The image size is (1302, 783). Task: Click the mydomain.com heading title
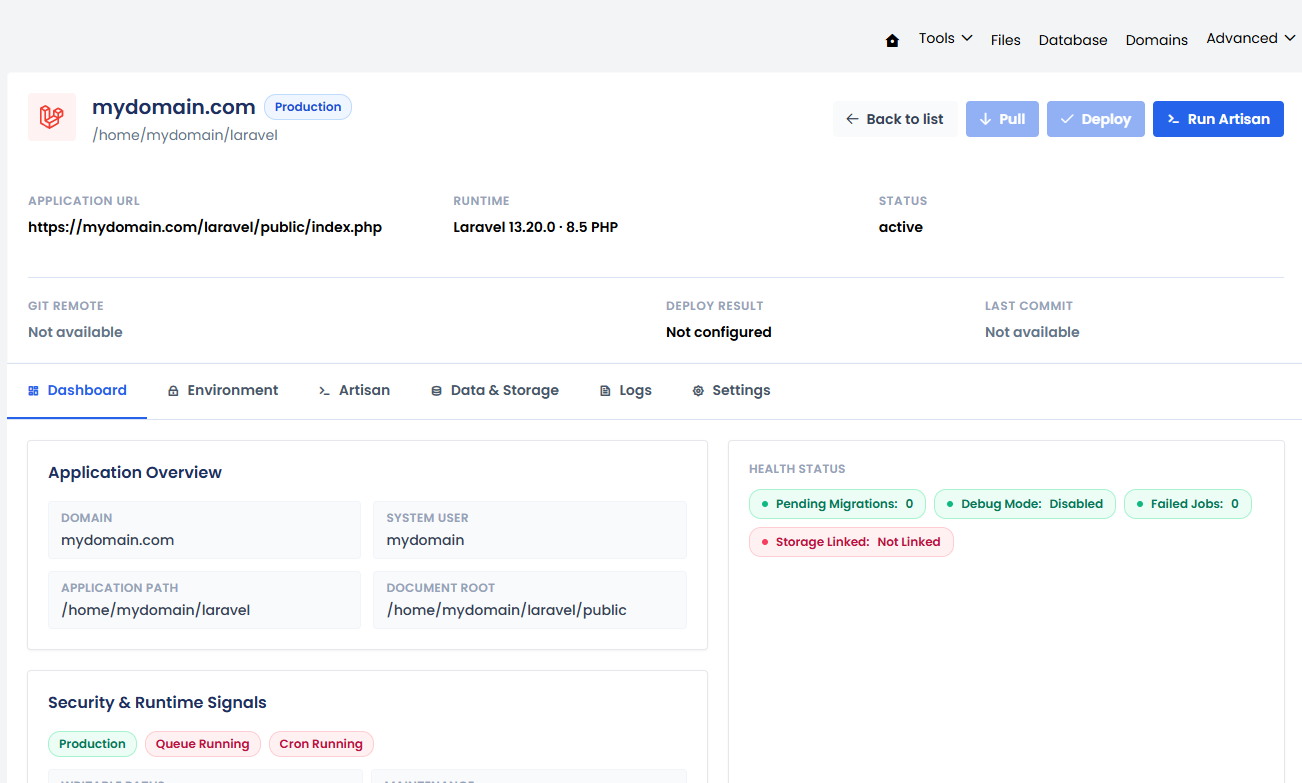coord(174,107)
